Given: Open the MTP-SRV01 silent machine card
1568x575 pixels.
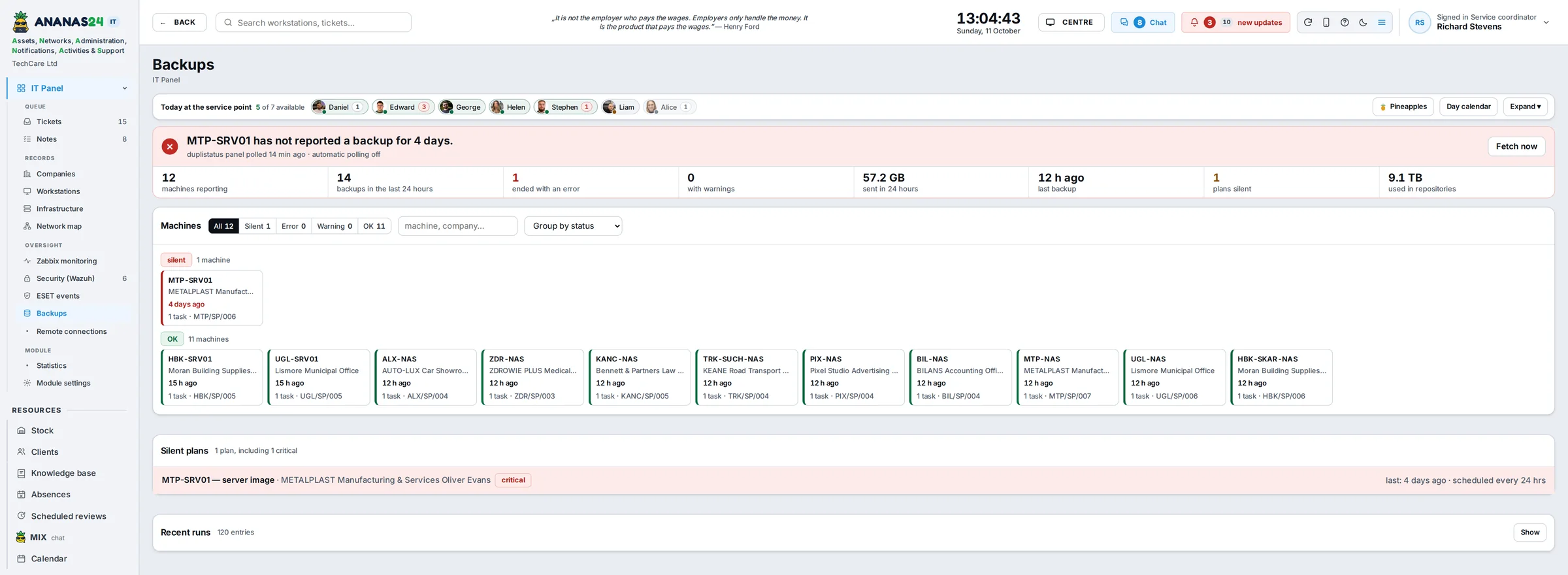Looking at the screenshot, I should coord(212,298).
